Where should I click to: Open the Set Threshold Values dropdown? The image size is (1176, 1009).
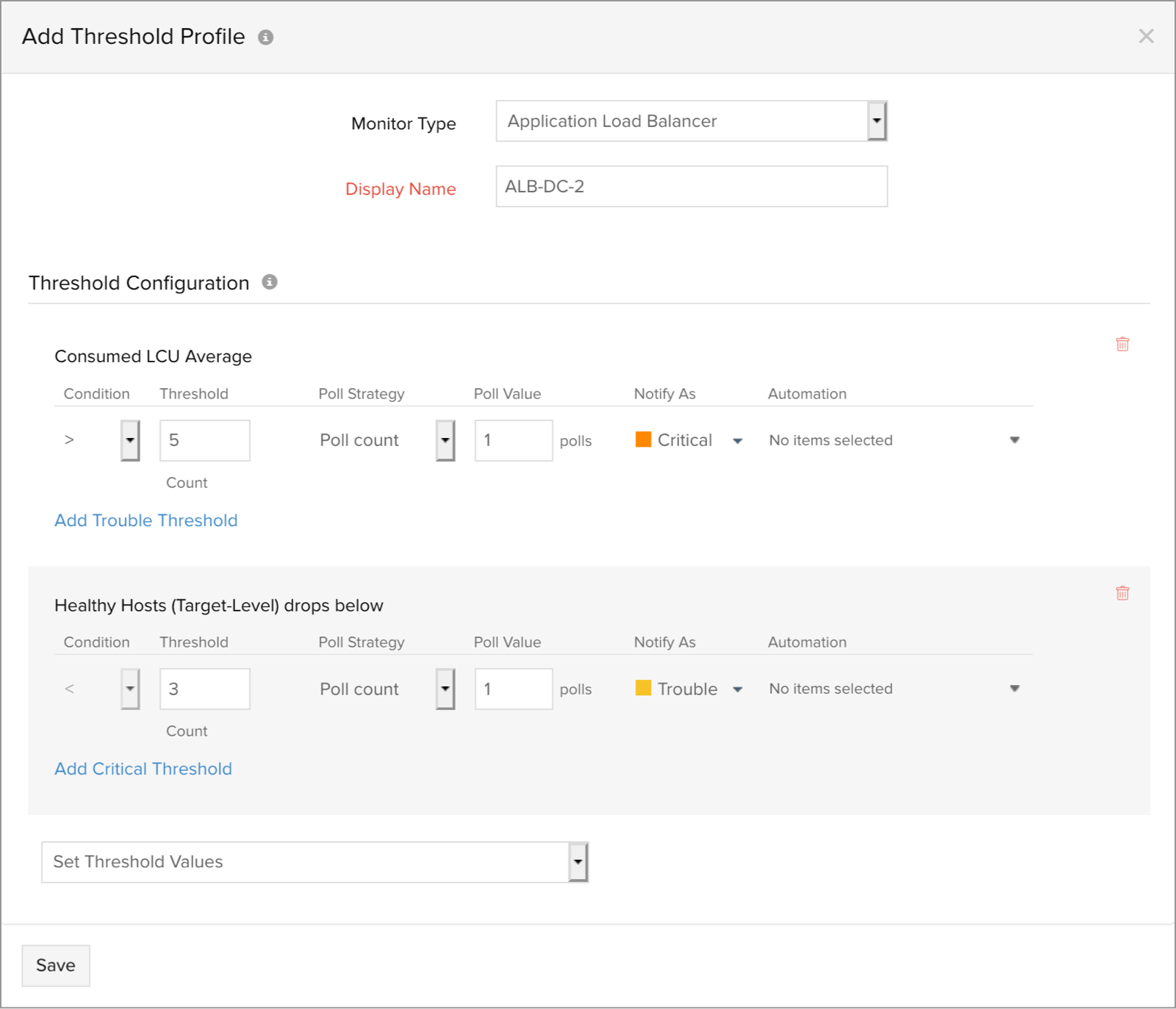click(x=578, y=862)
